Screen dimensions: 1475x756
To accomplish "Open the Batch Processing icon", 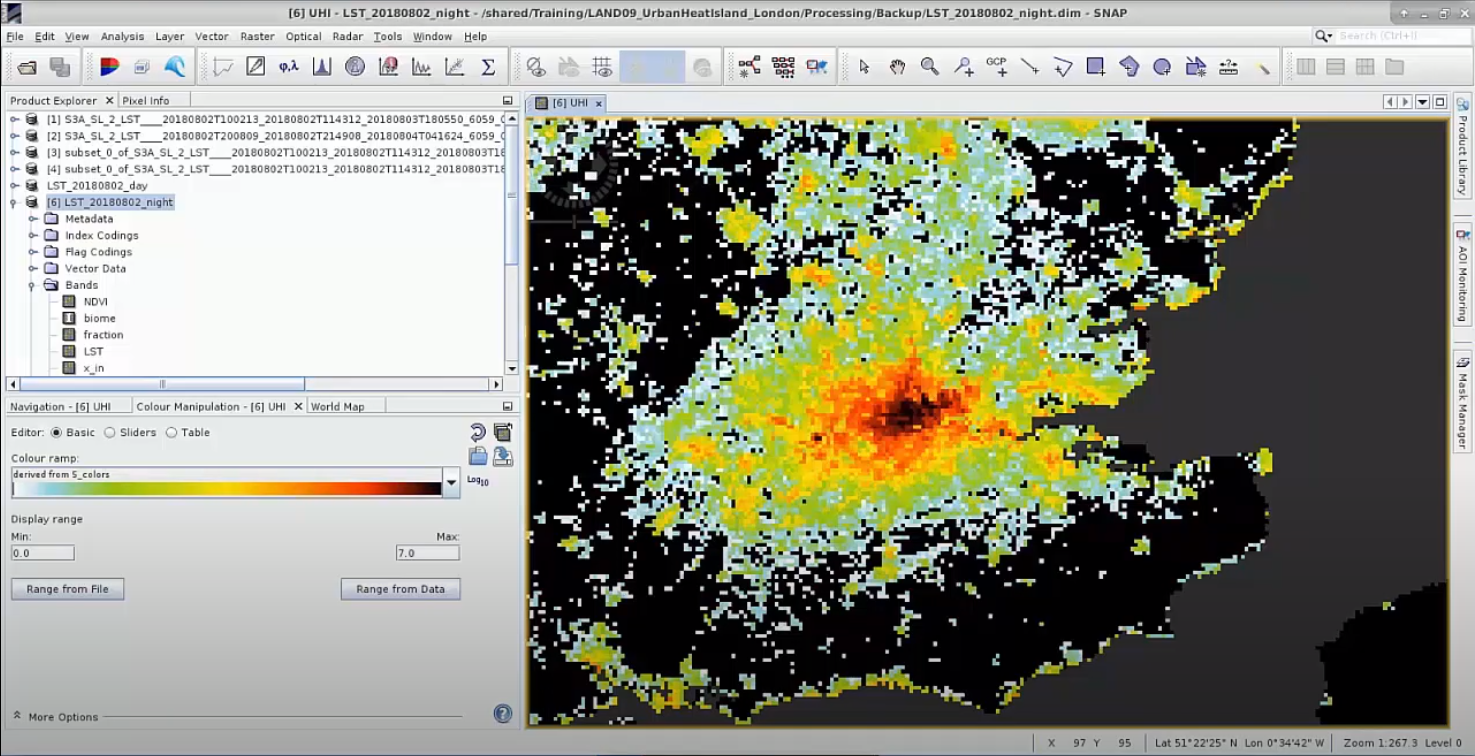I will coord(783,67).
